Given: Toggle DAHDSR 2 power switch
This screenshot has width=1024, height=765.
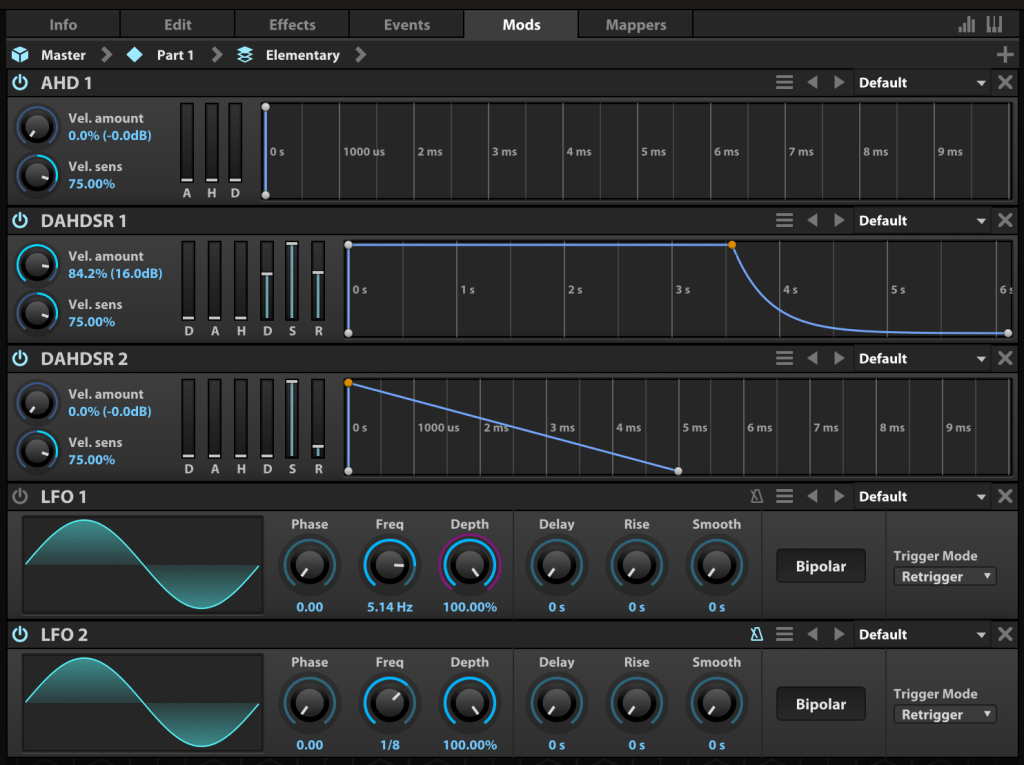Looking at the screenshot, I should pos(20,359).
